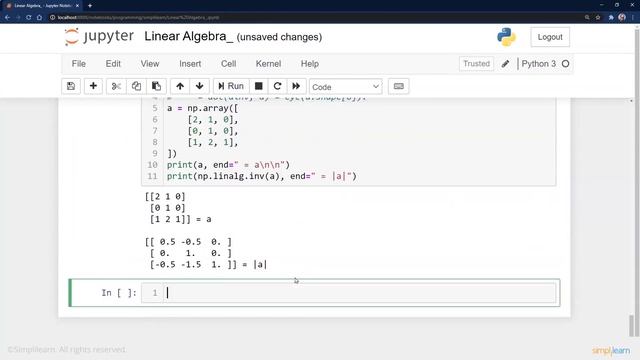Open the cell type Code dropdown

coord(345,87)
